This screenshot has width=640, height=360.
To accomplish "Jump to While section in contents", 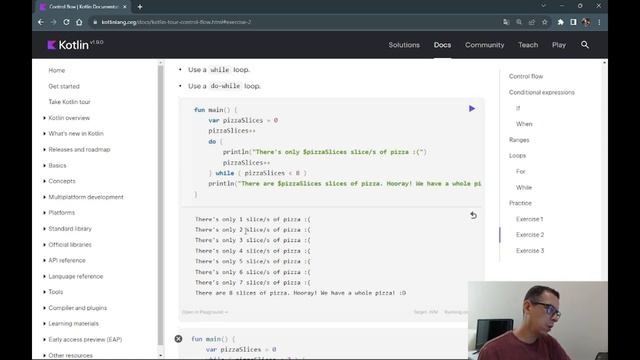I will (524, 187).
